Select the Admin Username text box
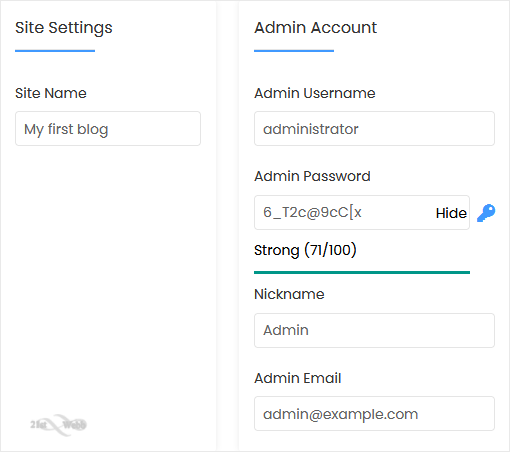The height and width of the screenshot is (452, 510). coord(374,129)
